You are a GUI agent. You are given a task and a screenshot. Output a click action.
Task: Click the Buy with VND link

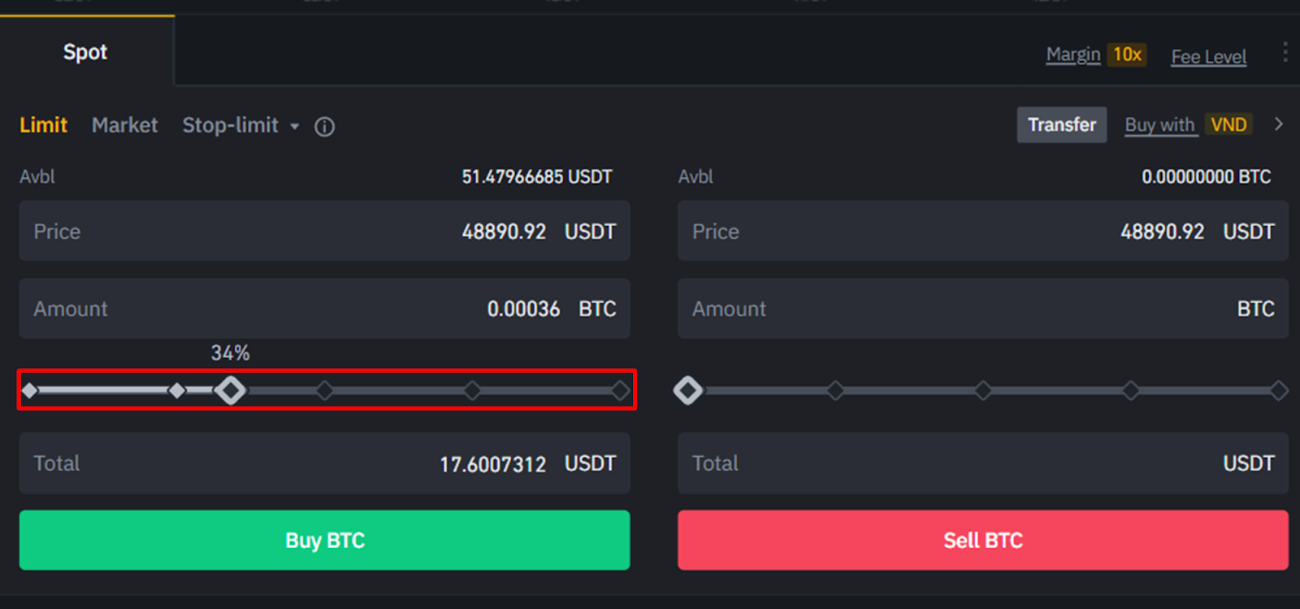[x=1187, y=125]
